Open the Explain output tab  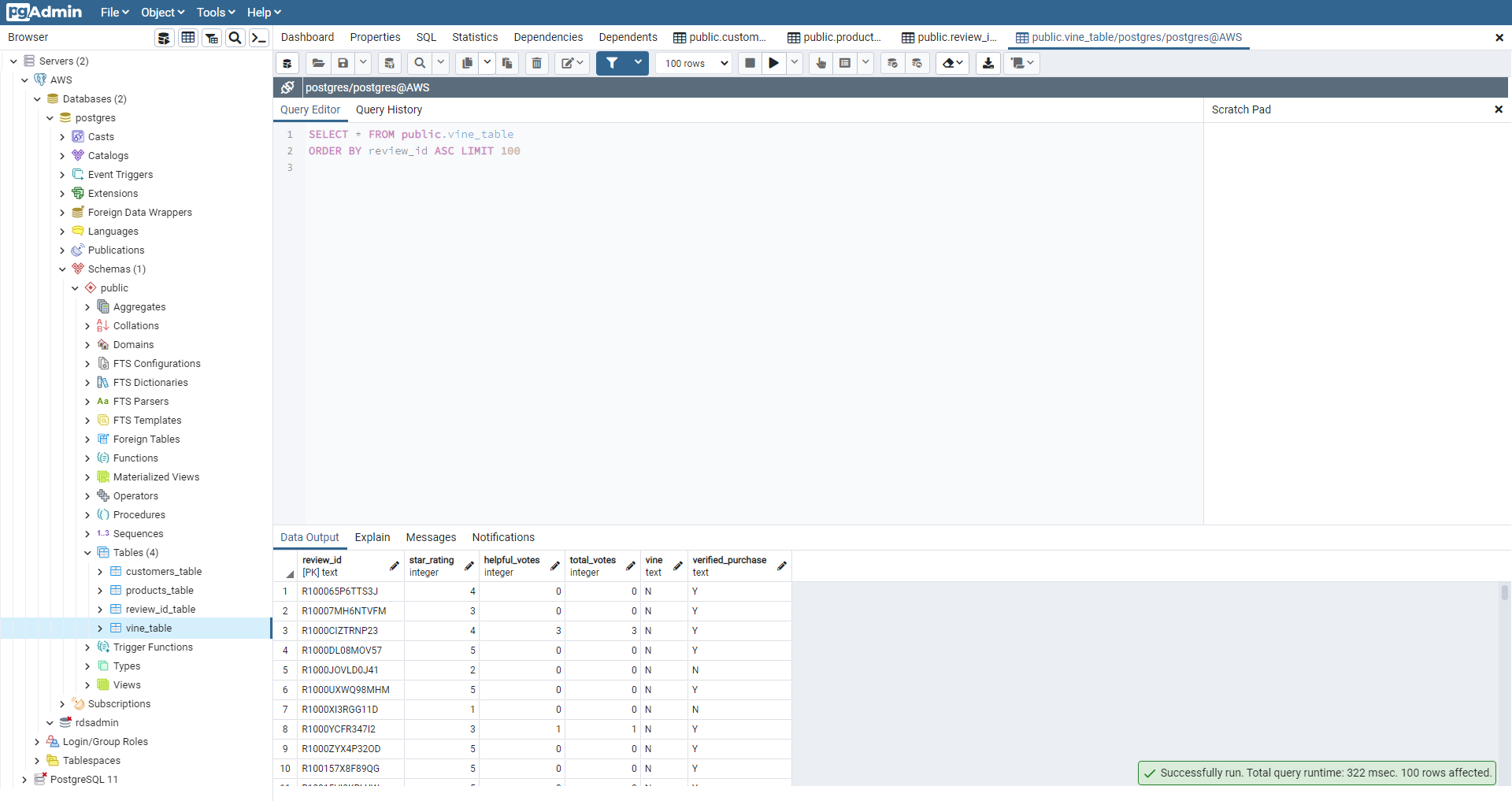pos(372,537)
